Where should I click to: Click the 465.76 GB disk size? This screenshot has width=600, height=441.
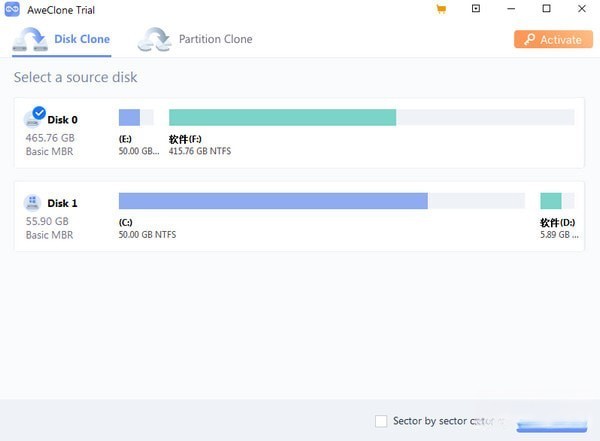[x=50, y=138]
